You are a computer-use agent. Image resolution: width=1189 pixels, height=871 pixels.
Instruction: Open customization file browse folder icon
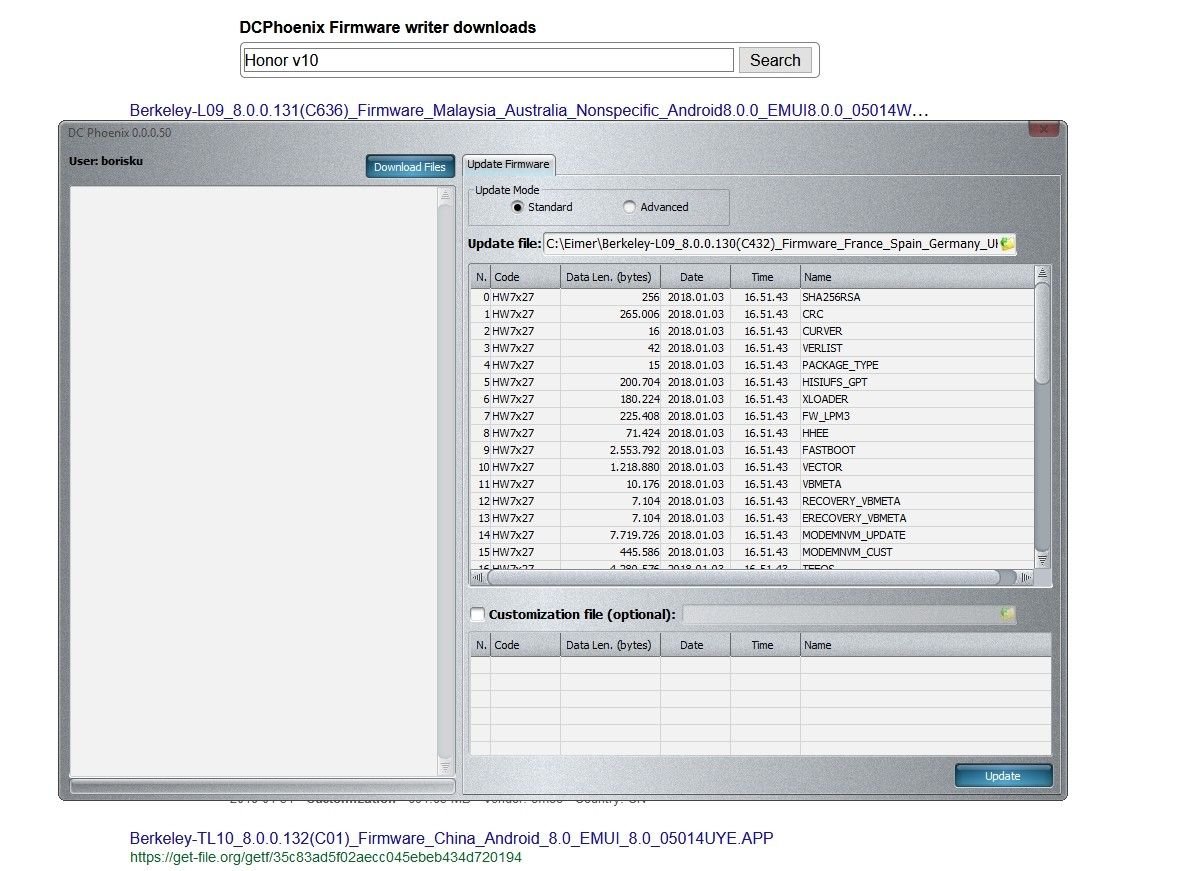pos(1007,614)
